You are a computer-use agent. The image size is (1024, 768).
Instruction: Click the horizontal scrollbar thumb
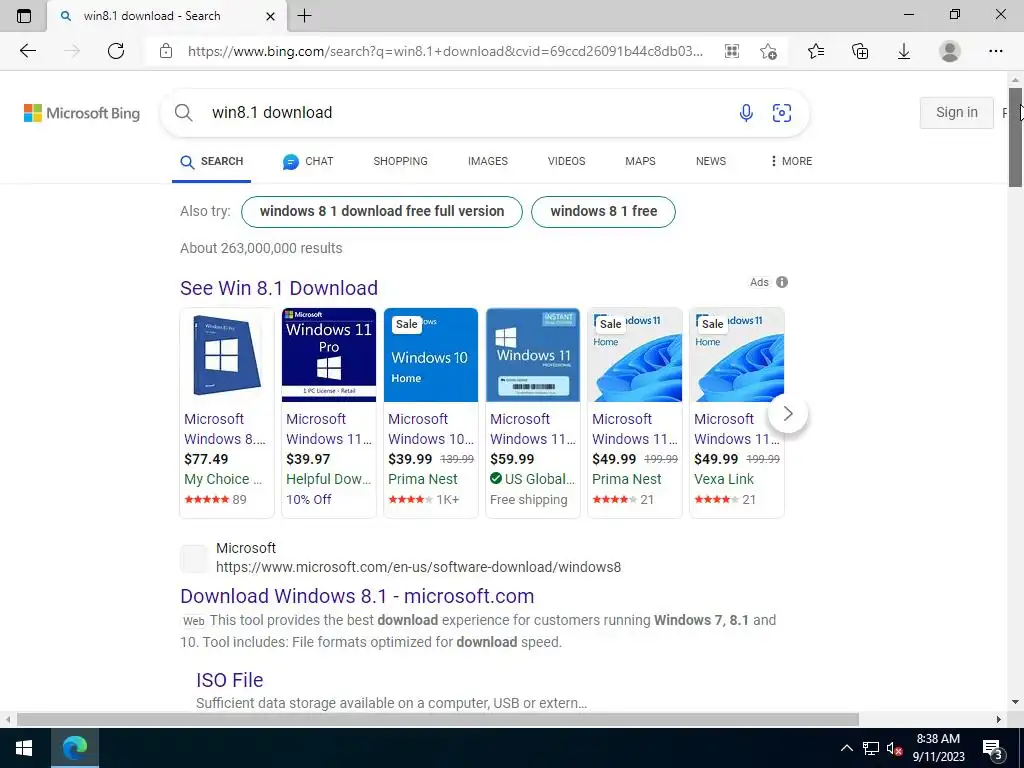(438, 720)
